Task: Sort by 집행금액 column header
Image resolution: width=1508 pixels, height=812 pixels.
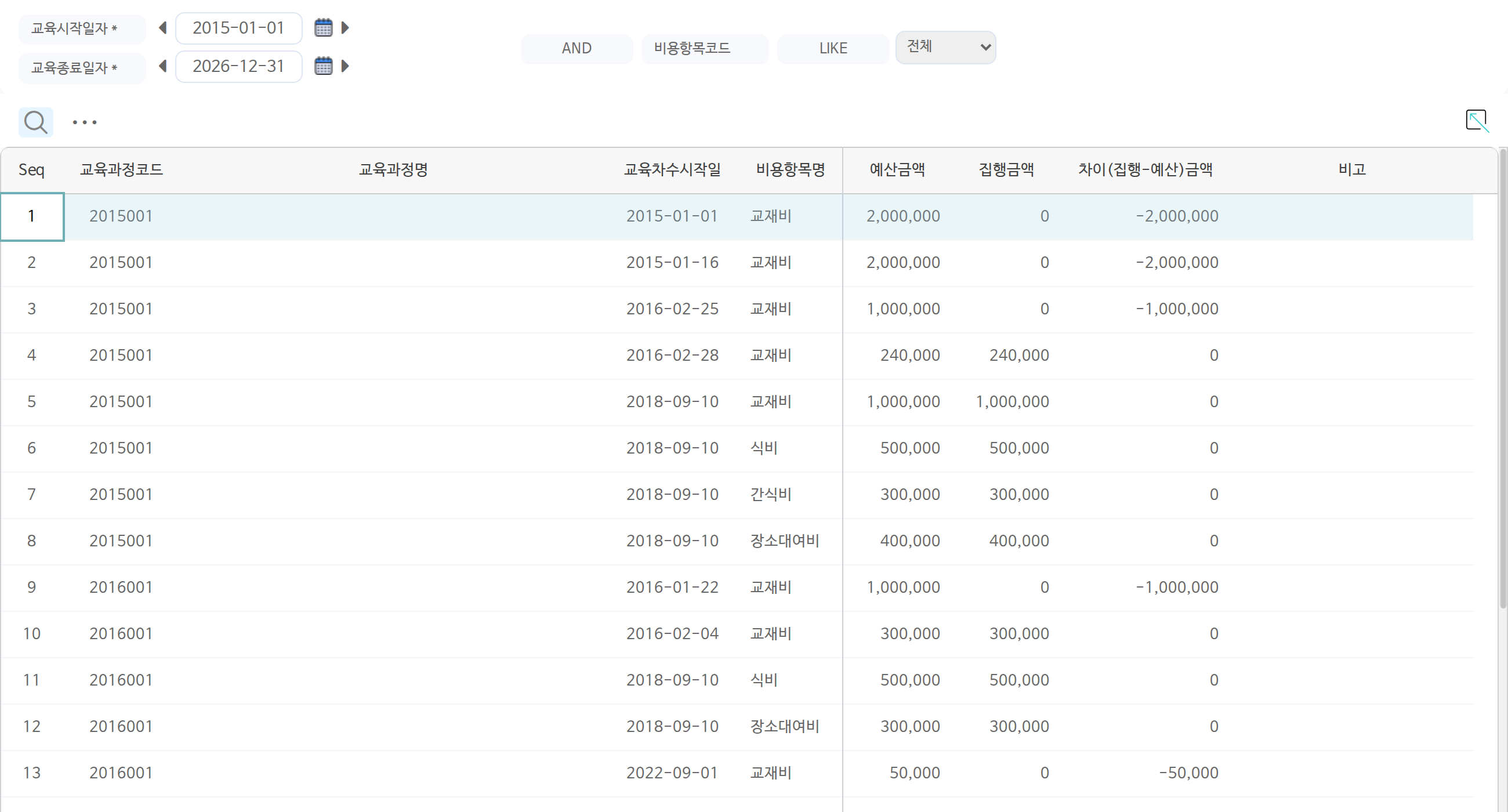Action: [x=1006, y=170]
